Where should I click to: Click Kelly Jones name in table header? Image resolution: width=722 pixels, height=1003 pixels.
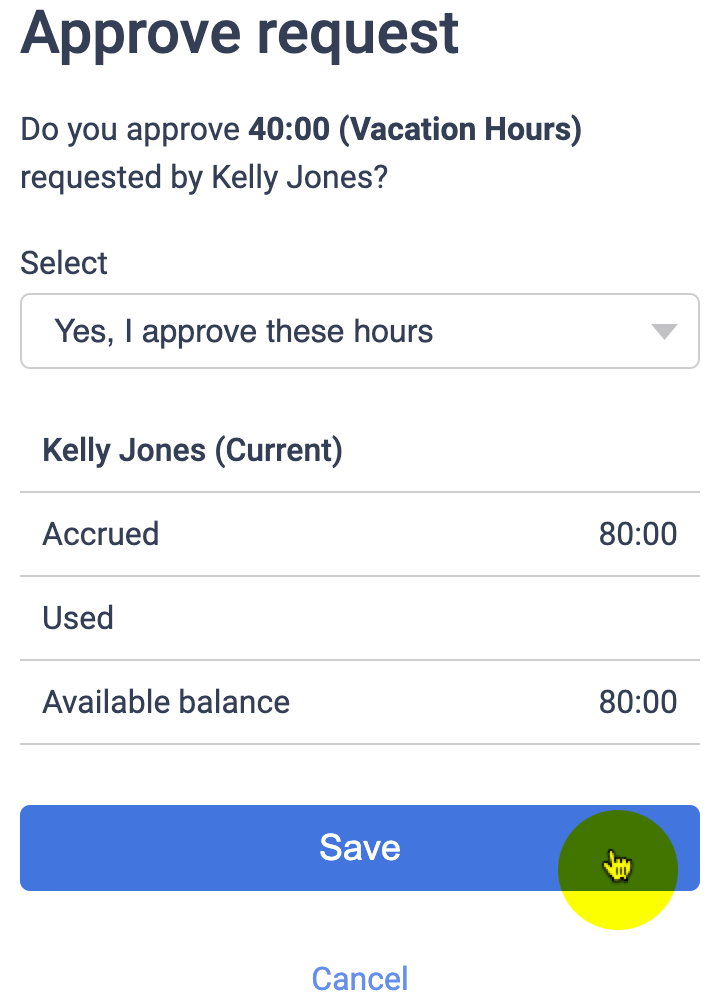124,450
